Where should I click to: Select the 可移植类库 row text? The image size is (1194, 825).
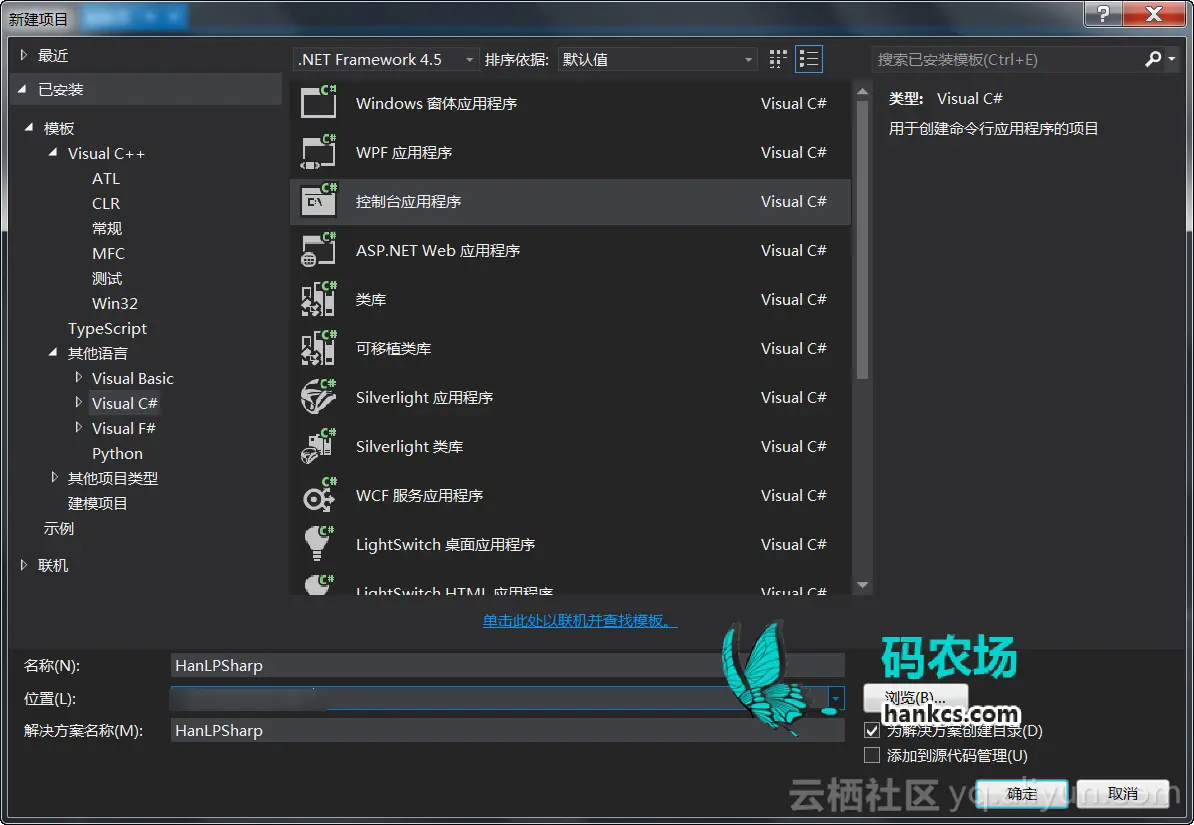(x=393, y=348)
